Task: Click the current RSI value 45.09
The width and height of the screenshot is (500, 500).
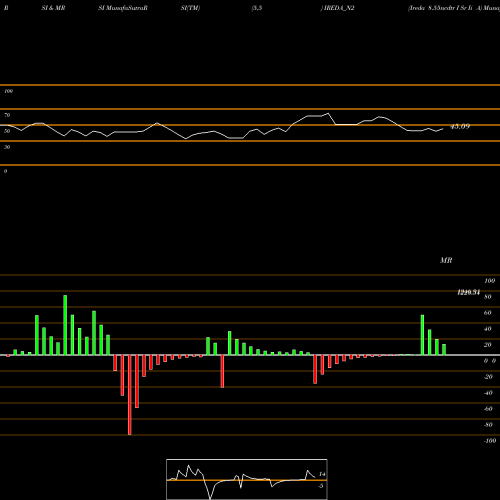Action: [x=460, y=126]
